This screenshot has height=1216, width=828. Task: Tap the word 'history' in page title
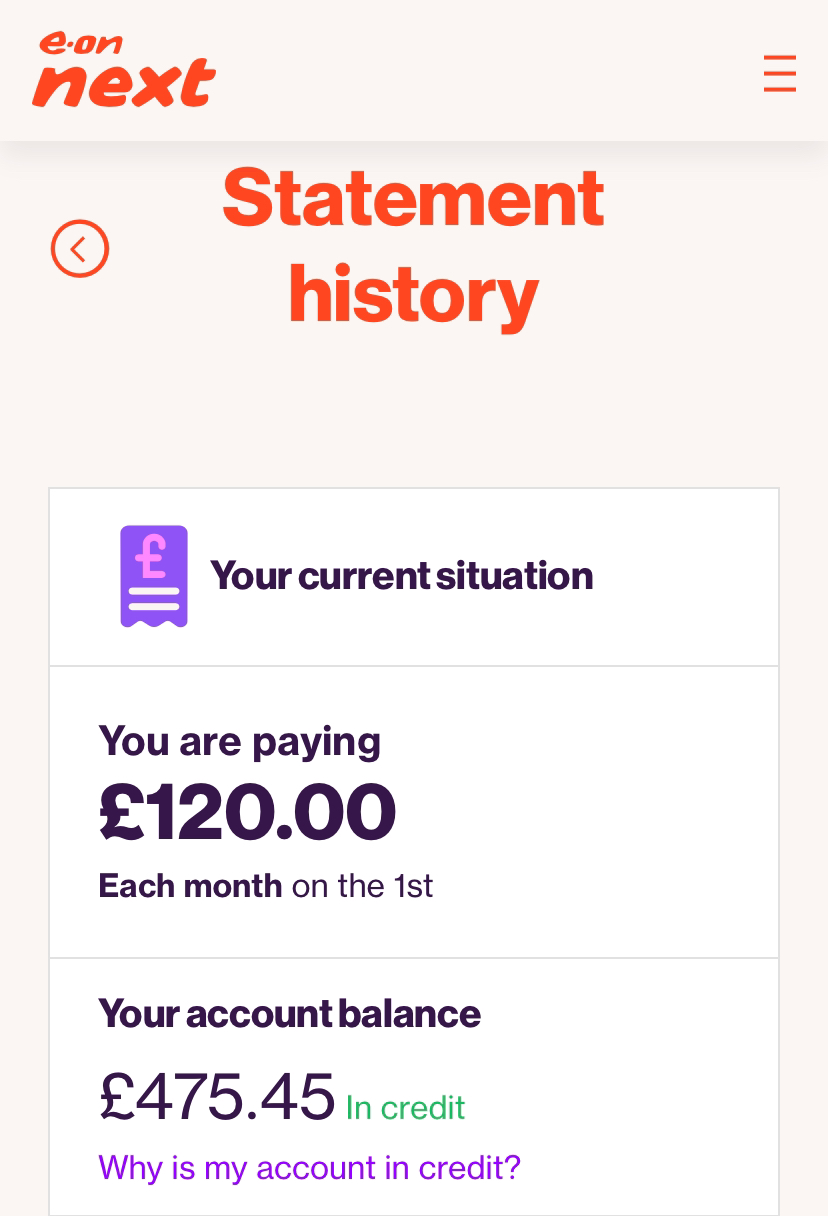click(x=413, y=296)
